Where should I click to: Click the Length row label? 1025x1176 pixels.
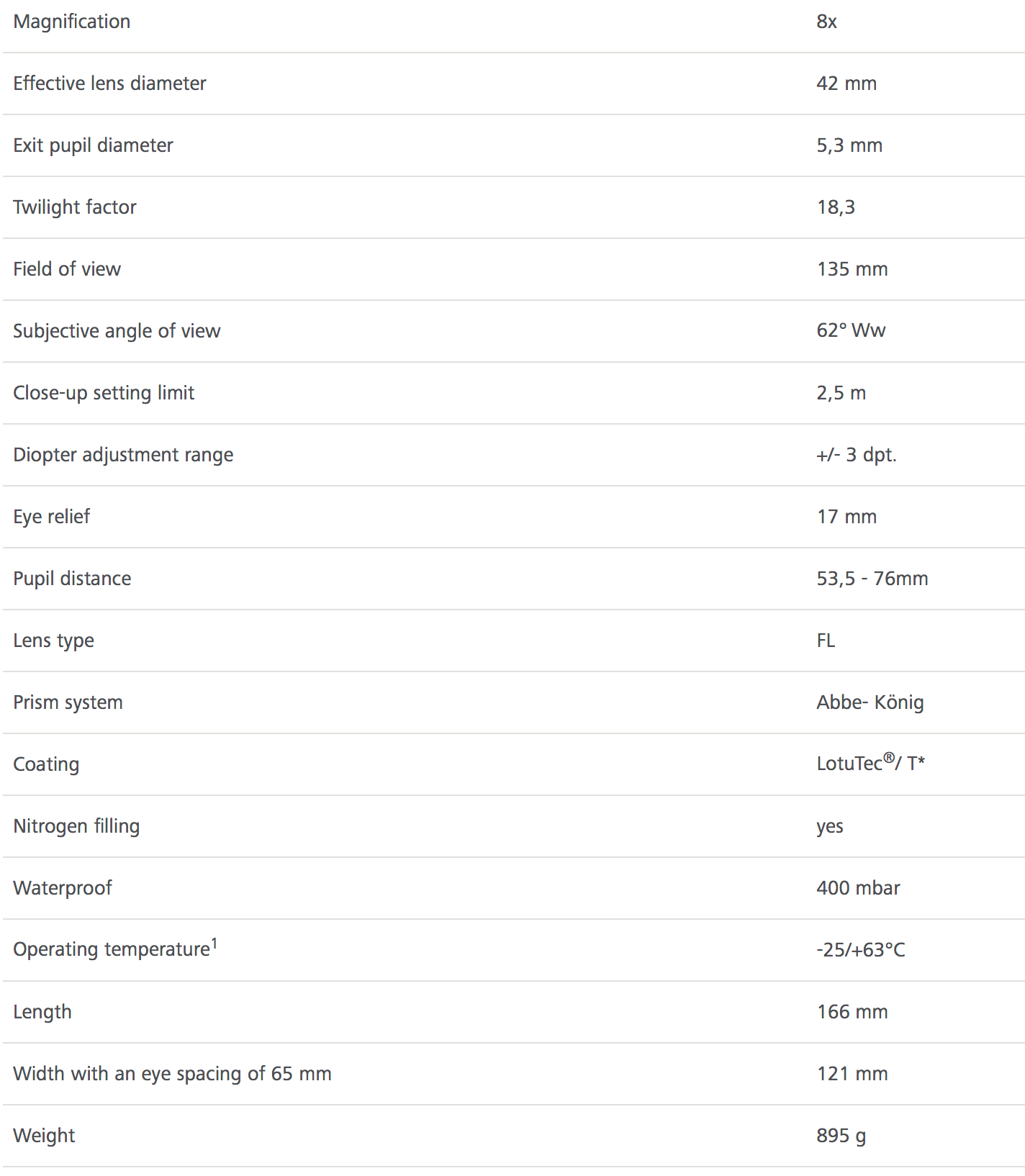(42, 1012)
